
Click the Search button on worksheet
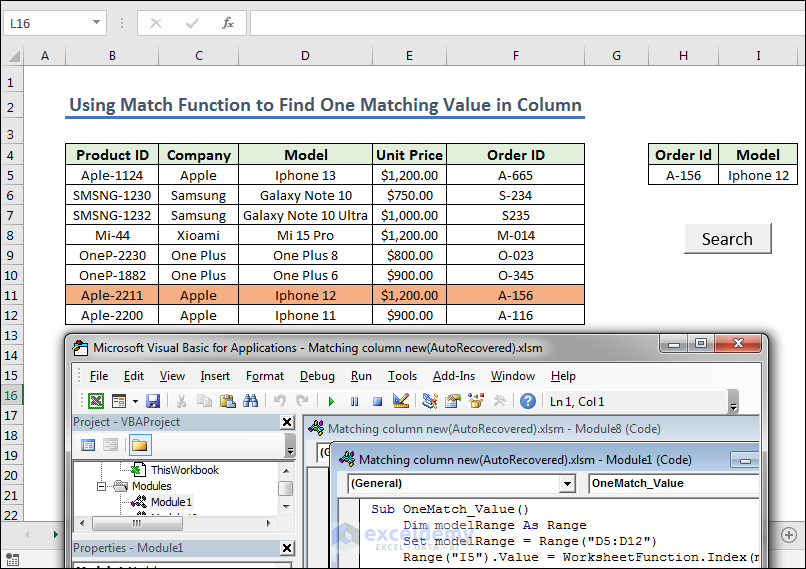727,239
